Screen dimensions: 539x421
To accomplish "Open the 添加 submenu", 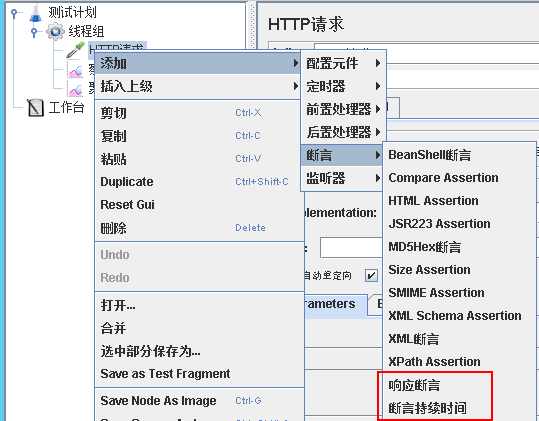I will pyautogui.click(x=198, y=63).
